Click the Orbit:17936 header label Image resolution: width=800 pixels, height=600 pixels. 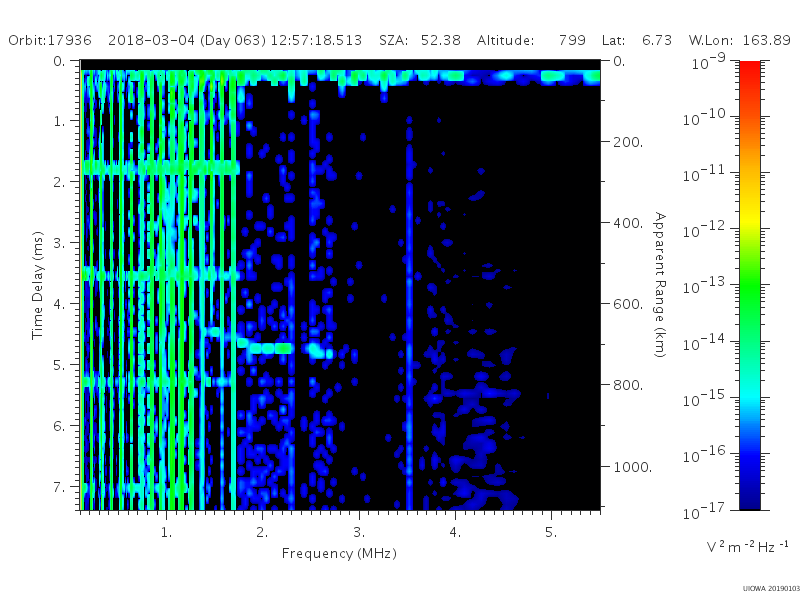click(50, 40)
